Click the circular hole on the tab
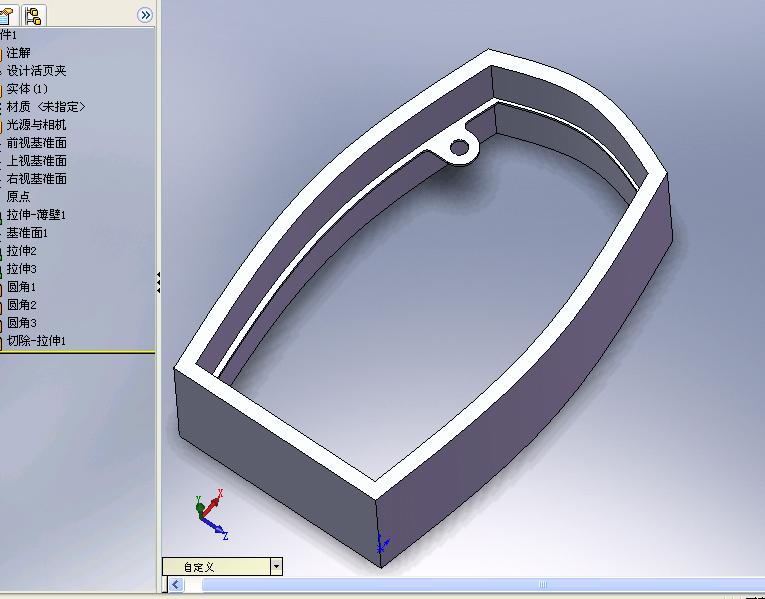This screenshot has width=765, height=599. tap(459, 147)
